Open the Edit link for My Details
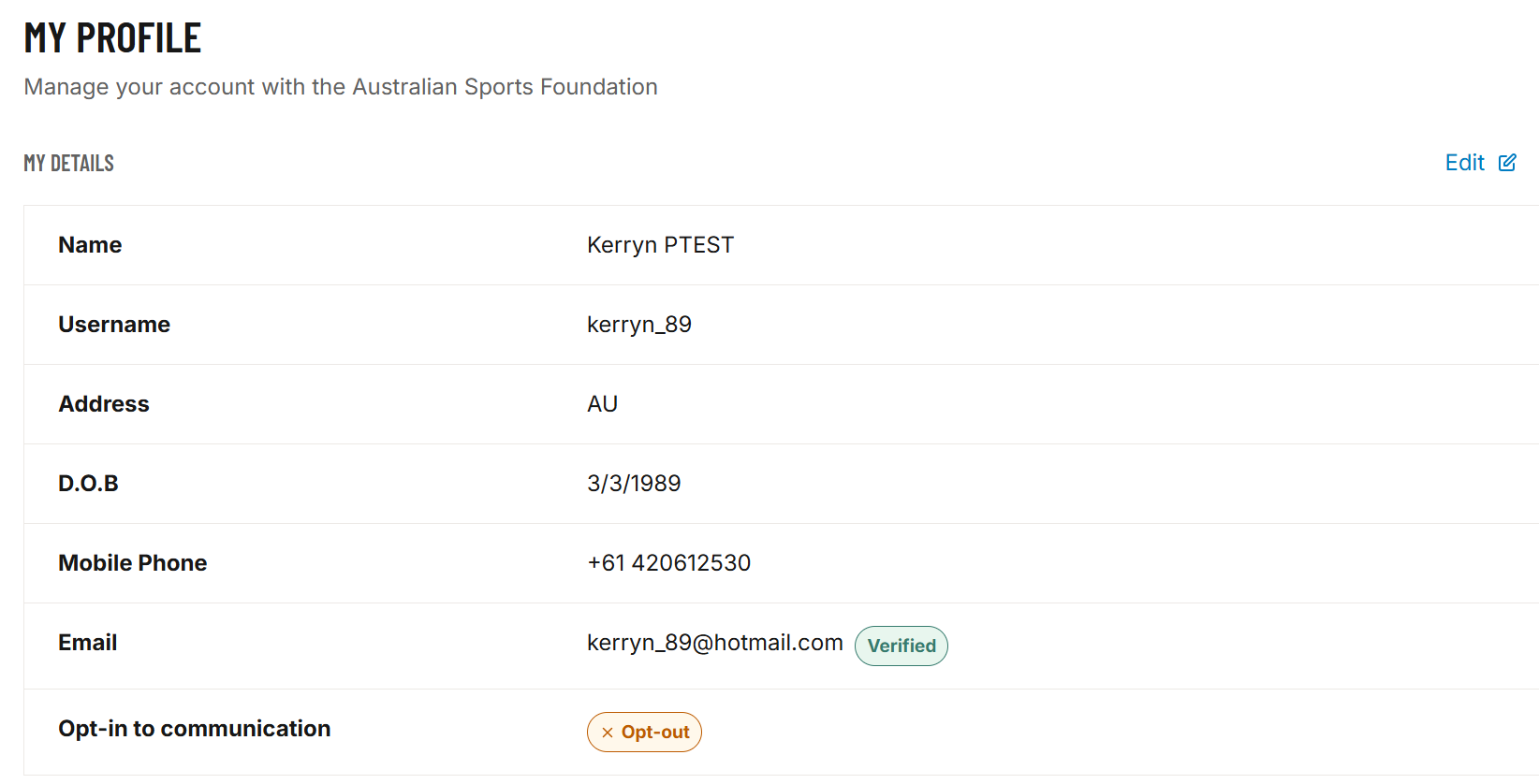The width and height of the screenshot is (1539, 784). tap(1480, 163)
